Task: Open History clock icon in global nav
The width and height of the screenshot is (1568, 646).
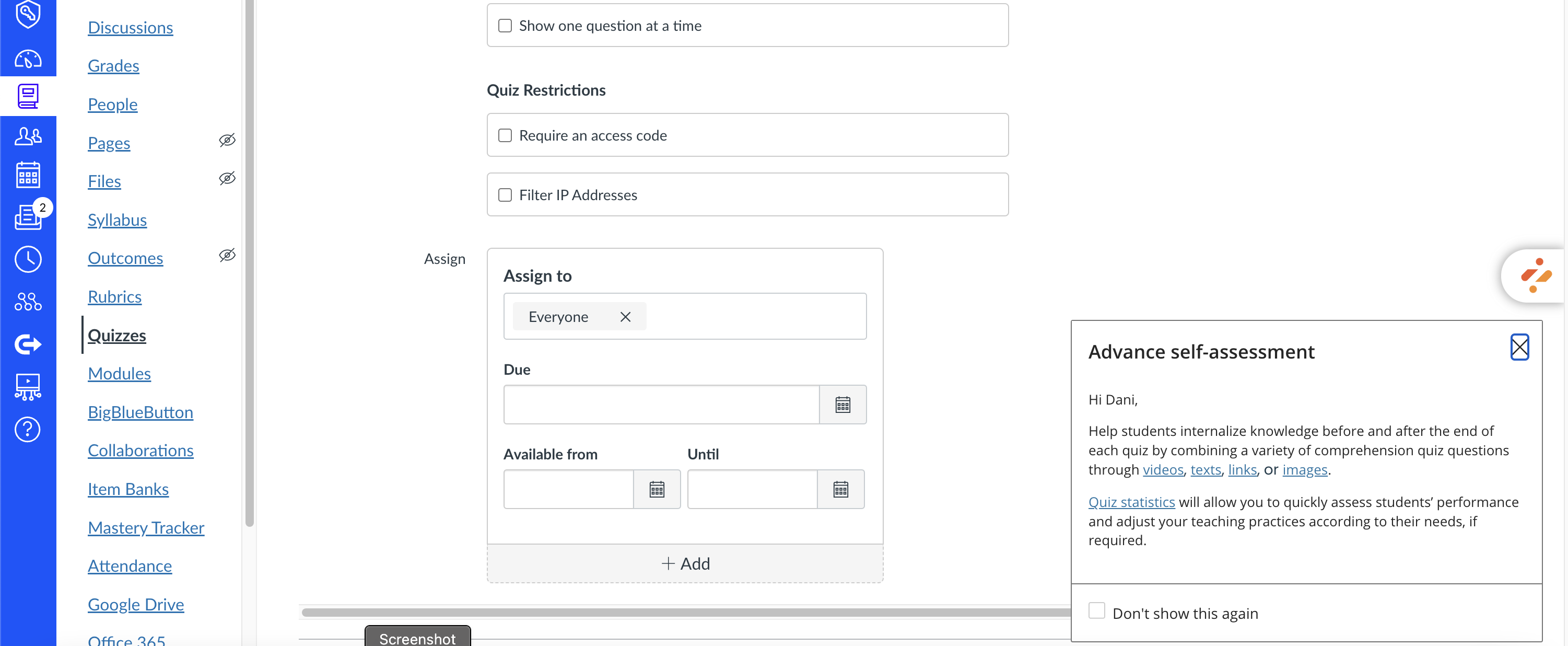Action: (28, 259)
